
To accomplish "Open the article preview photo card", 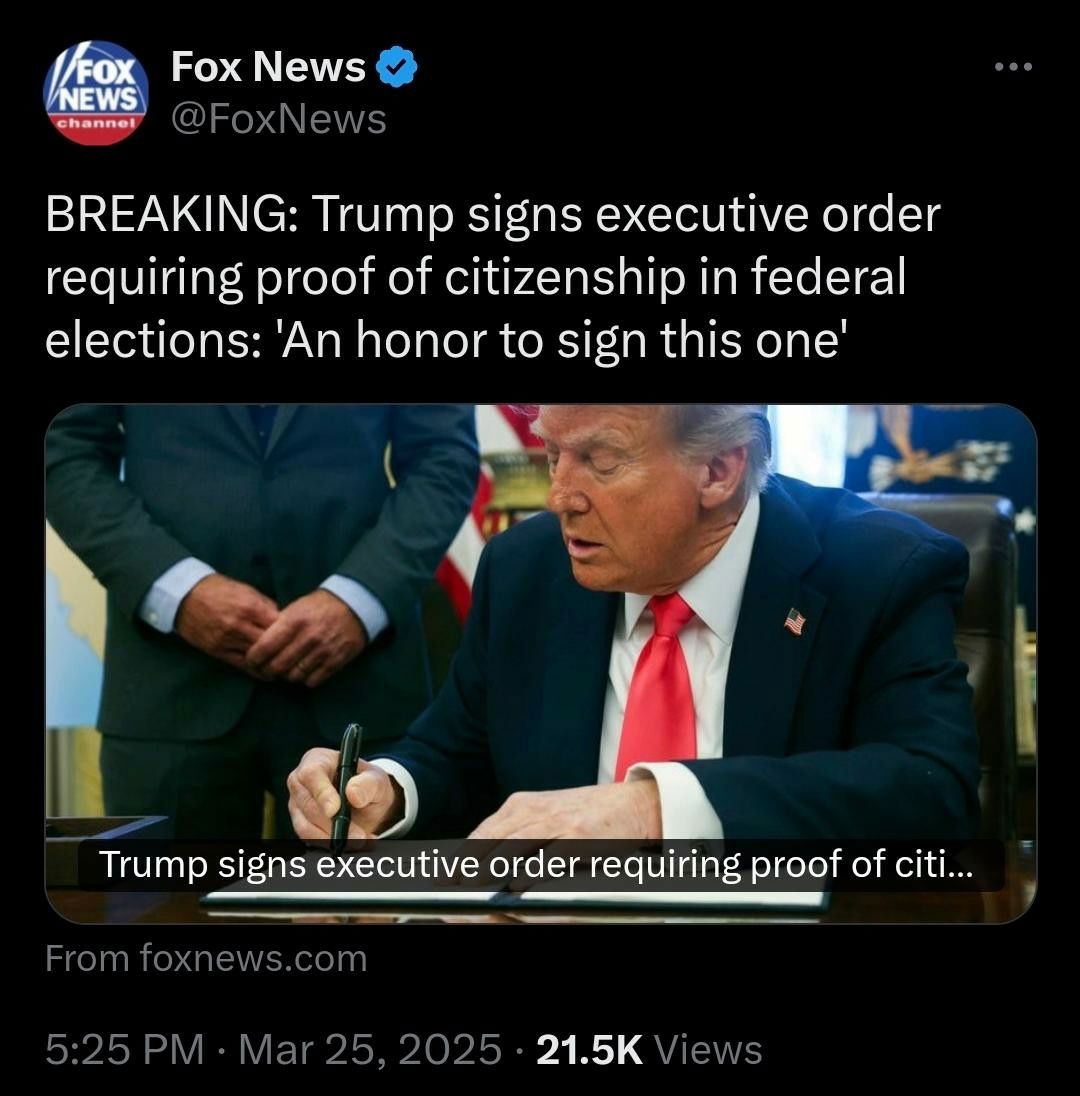I will coord(540,664).
